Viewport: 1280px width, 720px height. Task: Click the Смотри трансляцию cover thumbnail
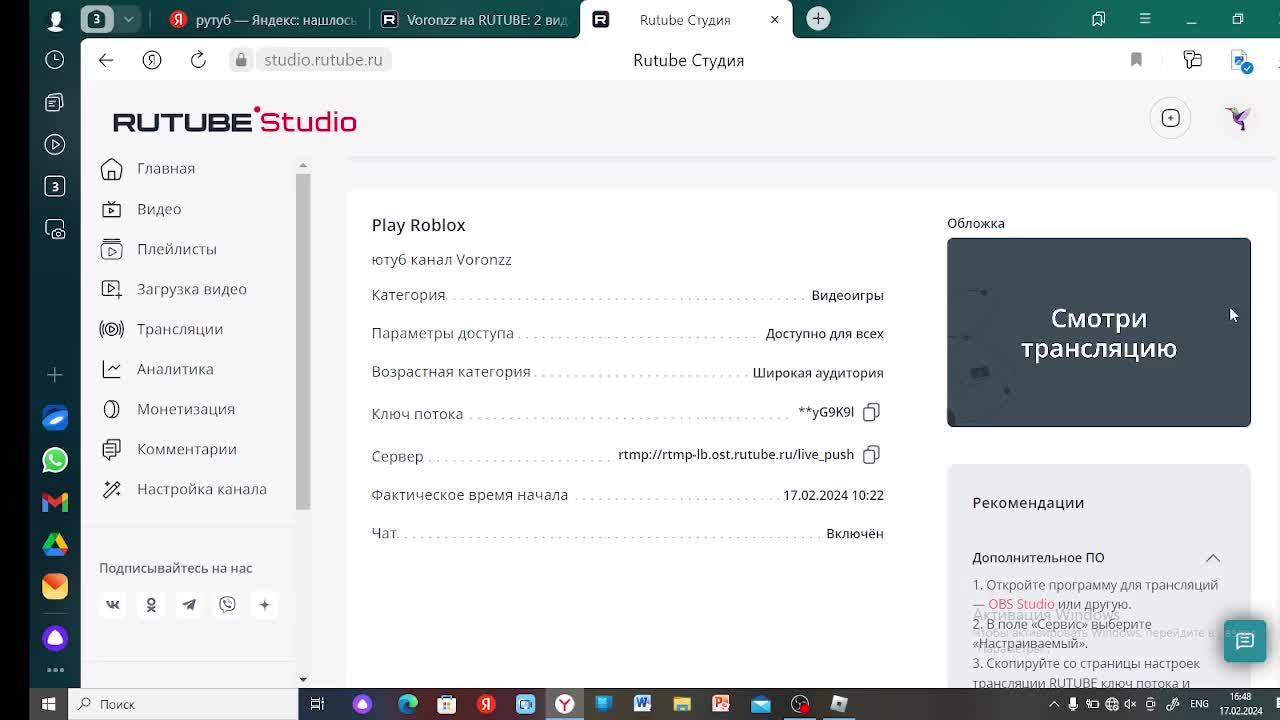[1099, 332]
